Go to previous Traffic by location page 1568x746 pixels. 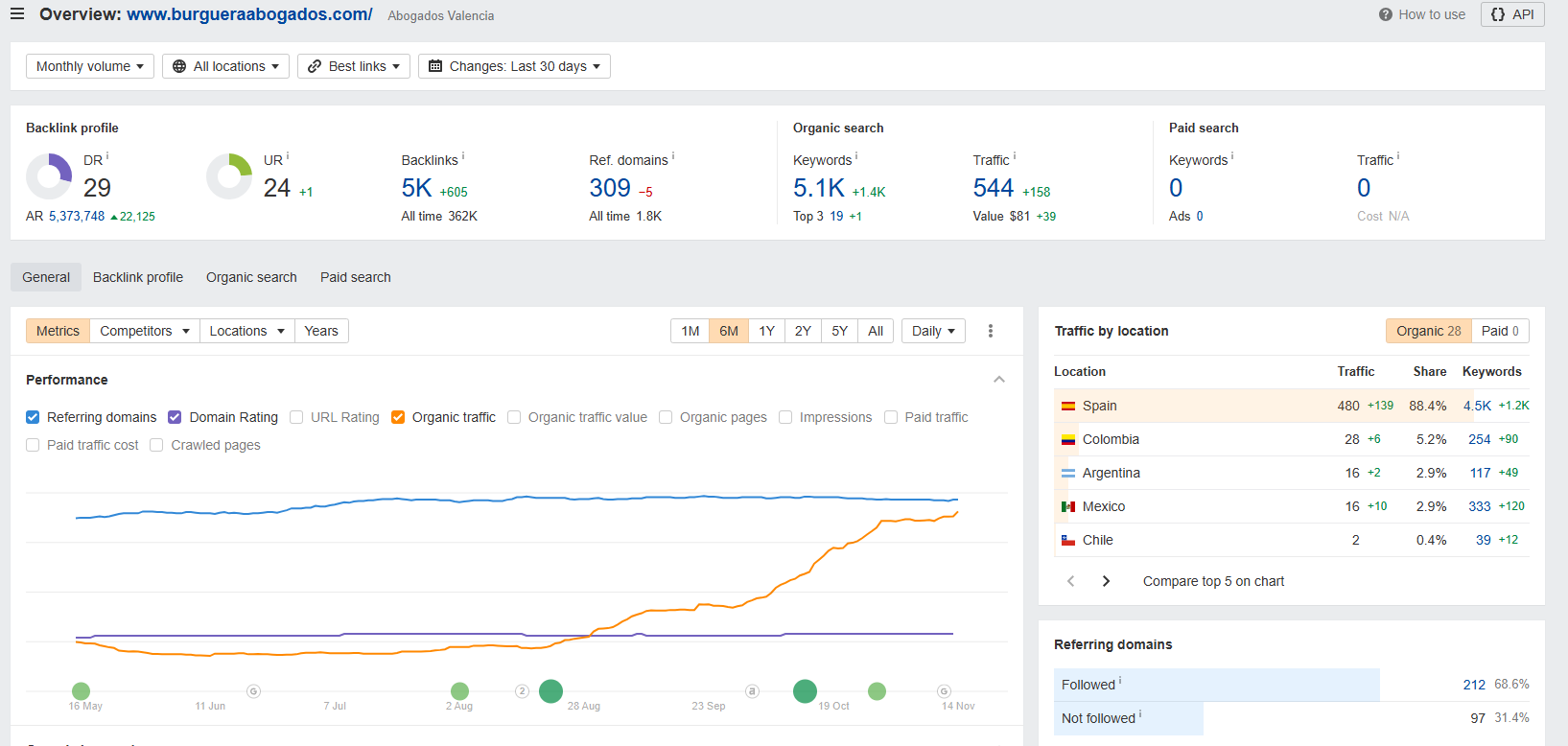tap(1071, 581)
